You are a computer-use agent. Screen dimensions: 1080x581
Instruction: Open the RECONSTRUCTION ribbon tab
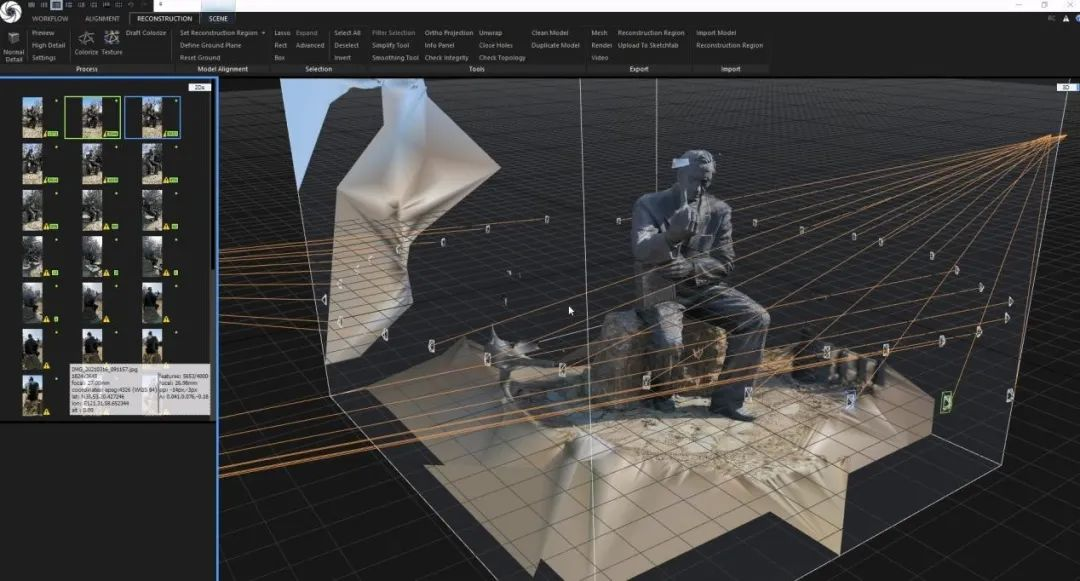(x=164, y=18)
